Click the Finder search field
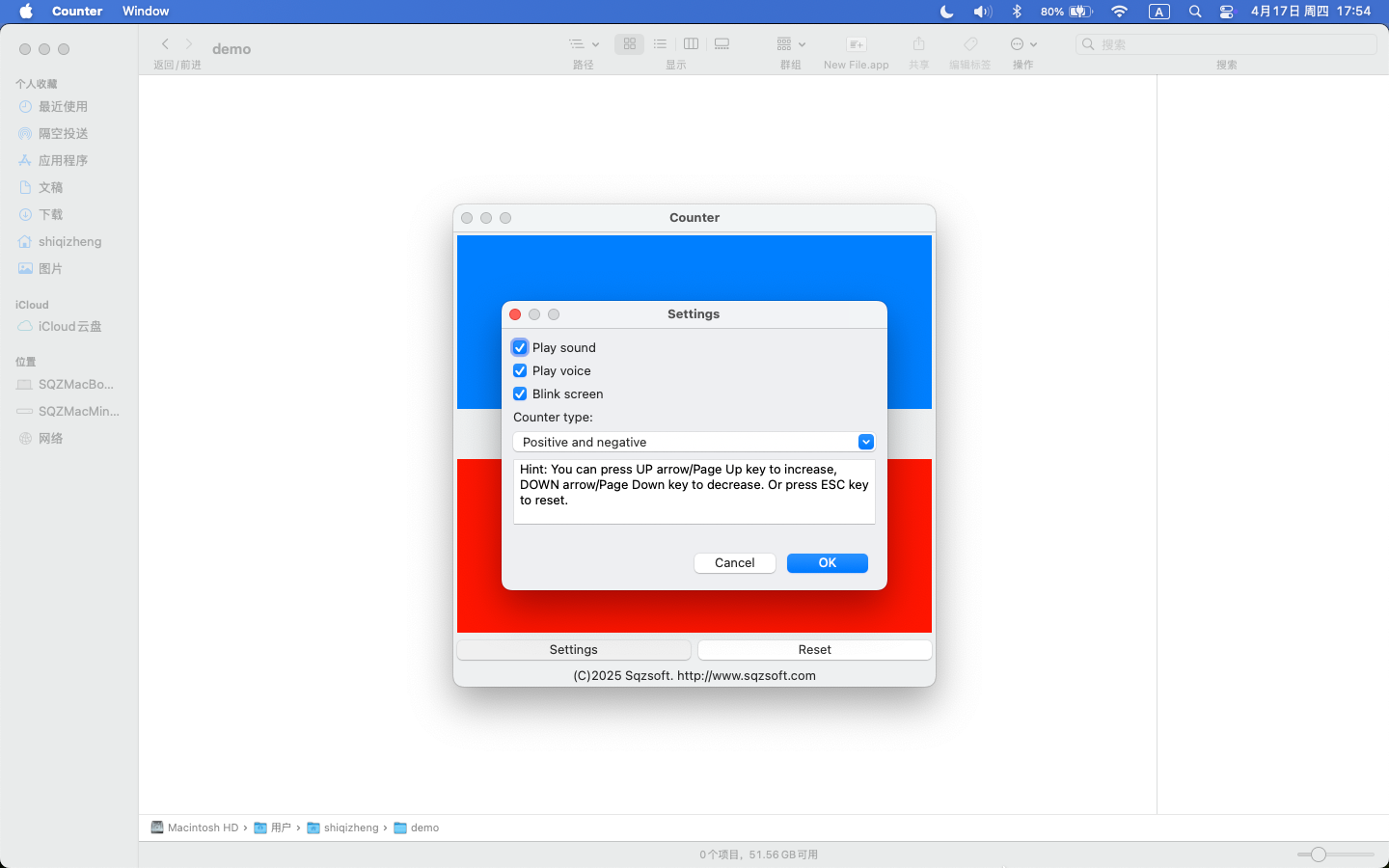This screenshot has width=1389, height=868. tap(1226, 44)
